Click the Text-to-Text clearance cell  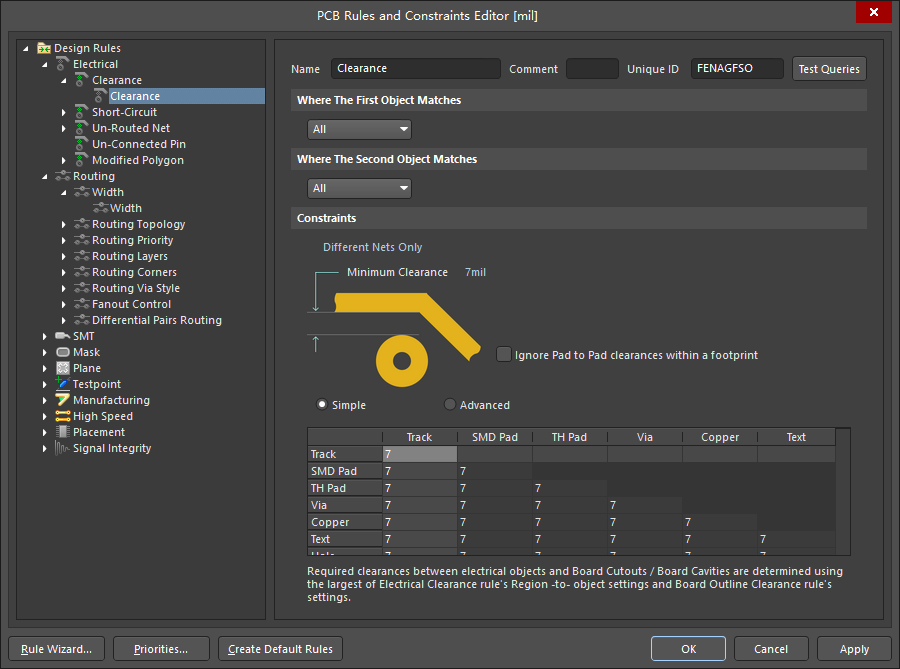[796, 539]
